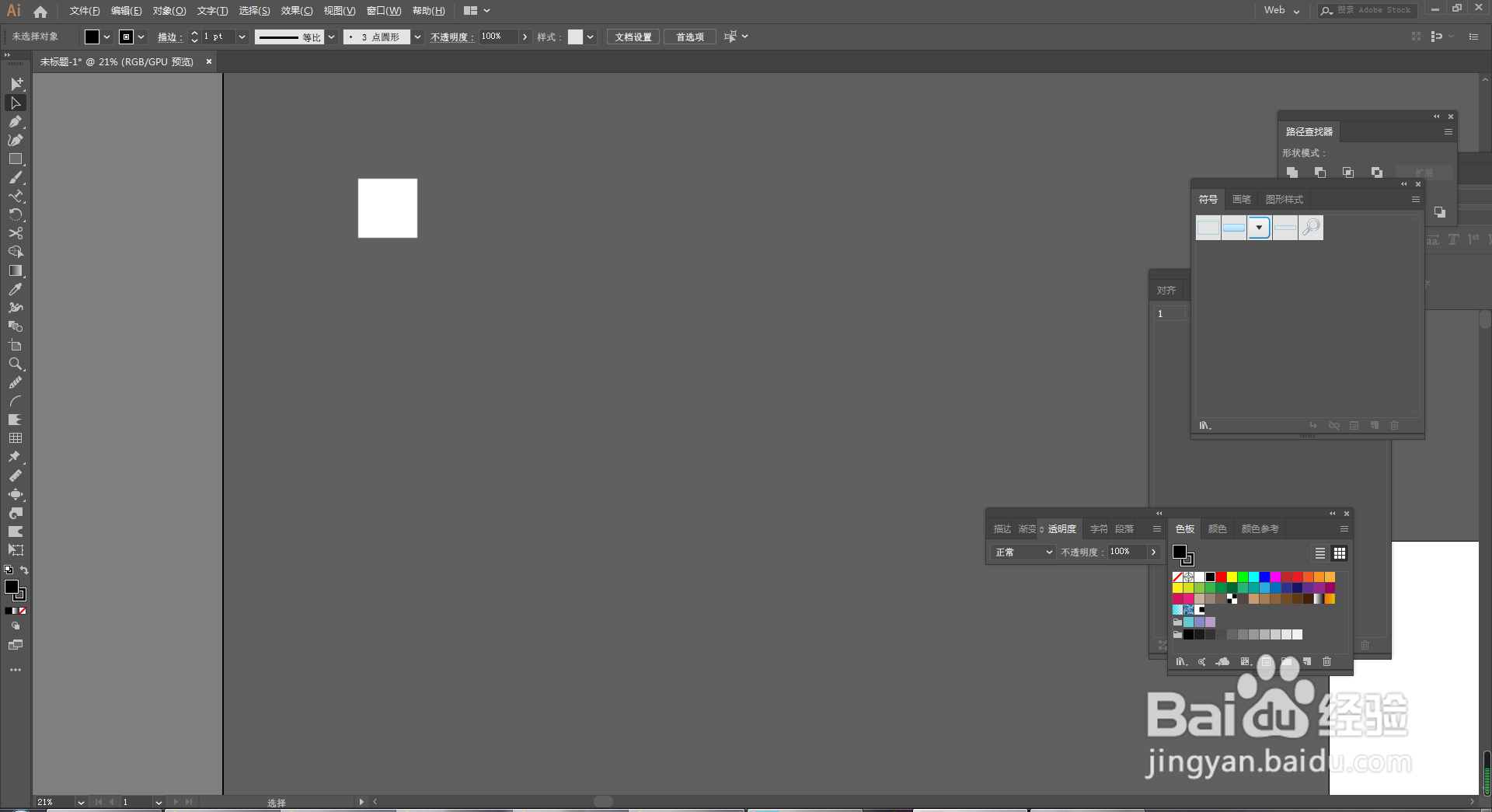Click the Exclude shape mode icon
This screenshot has width=1492, height=812.
pyautogui.click(x=1376, y=173)
